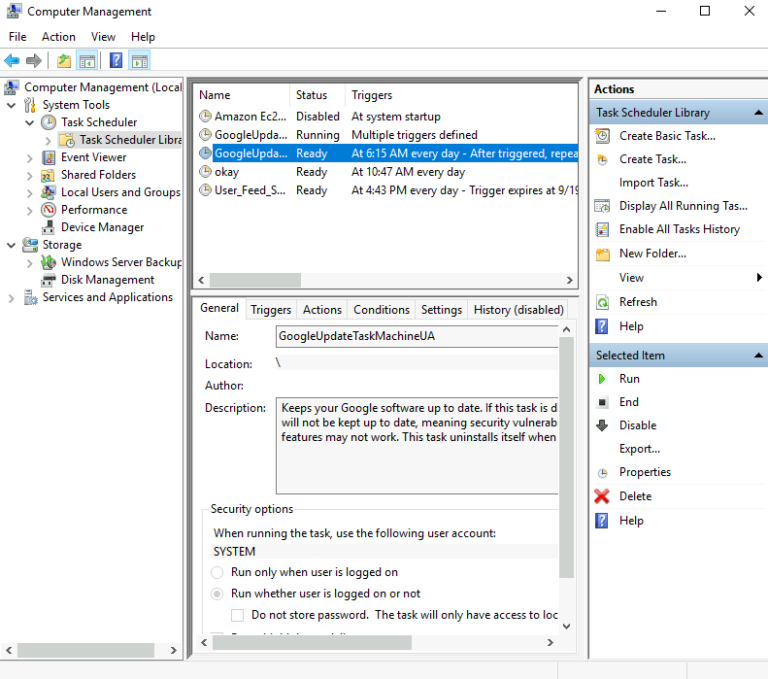
Task: Click Enable All Tasks History
Action: (679, 229)
